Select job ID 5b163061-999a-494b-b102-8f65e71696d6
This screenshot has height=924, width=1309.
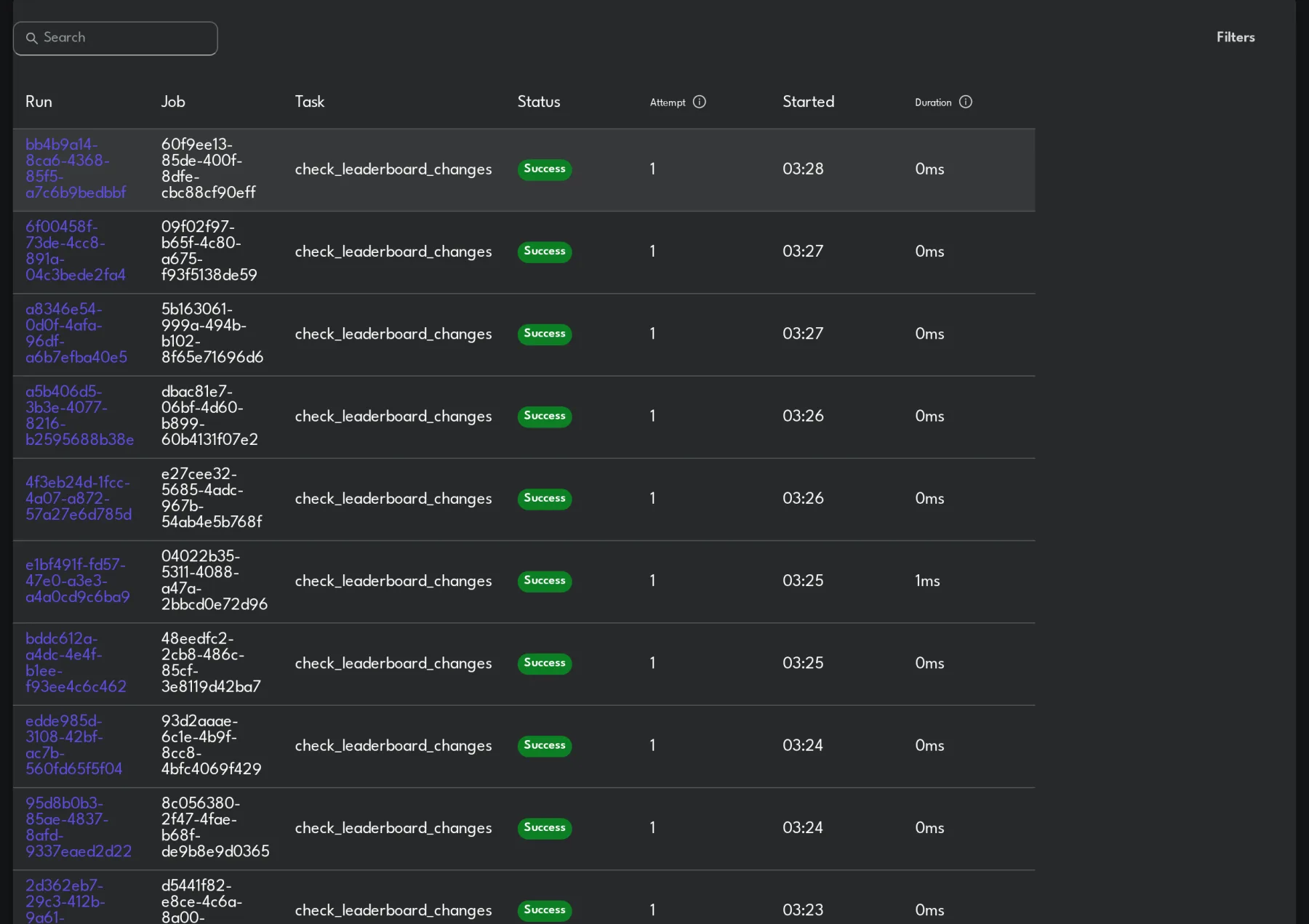coord(212,333)
